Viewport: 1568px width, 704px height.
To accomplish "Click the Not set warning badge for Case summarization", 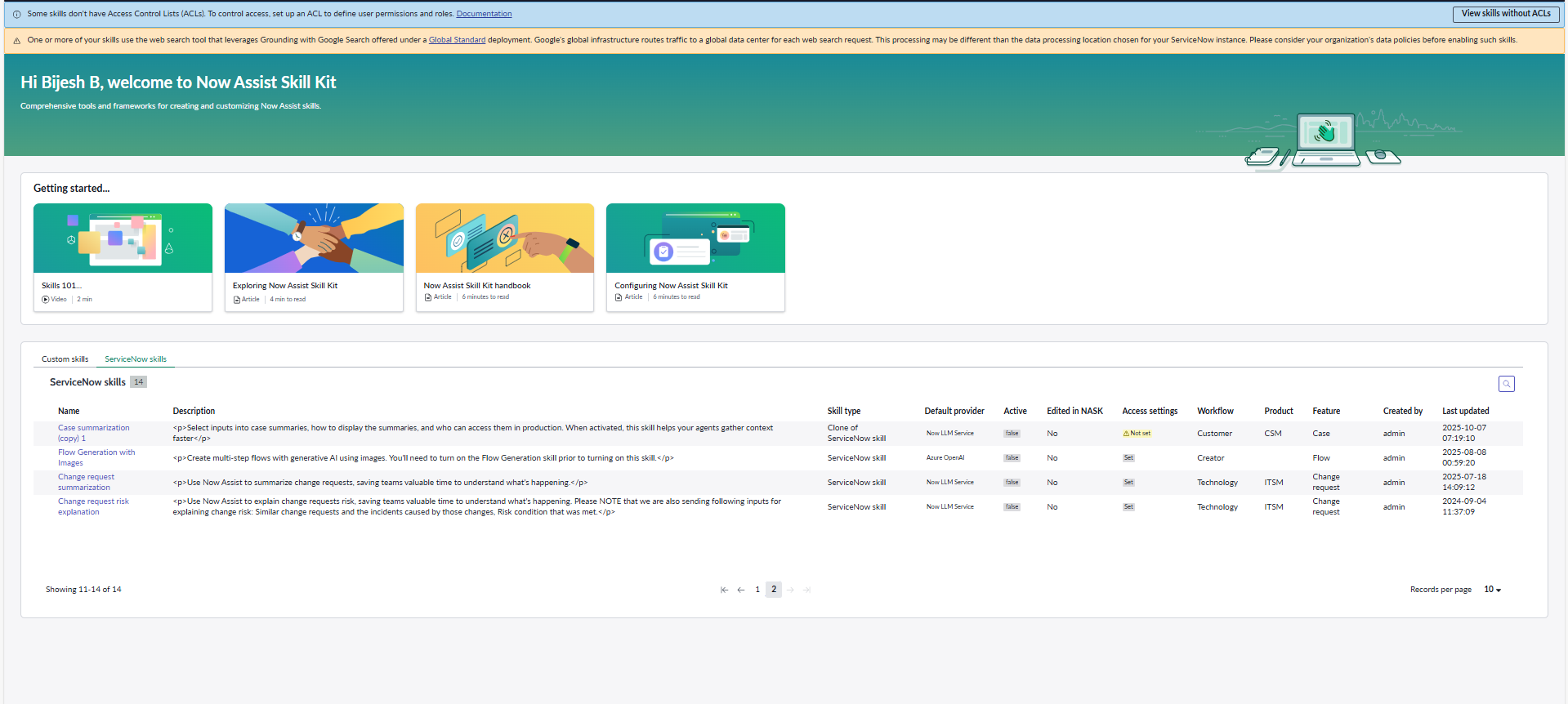I will pyautogui.click(x=1137, y=434).
